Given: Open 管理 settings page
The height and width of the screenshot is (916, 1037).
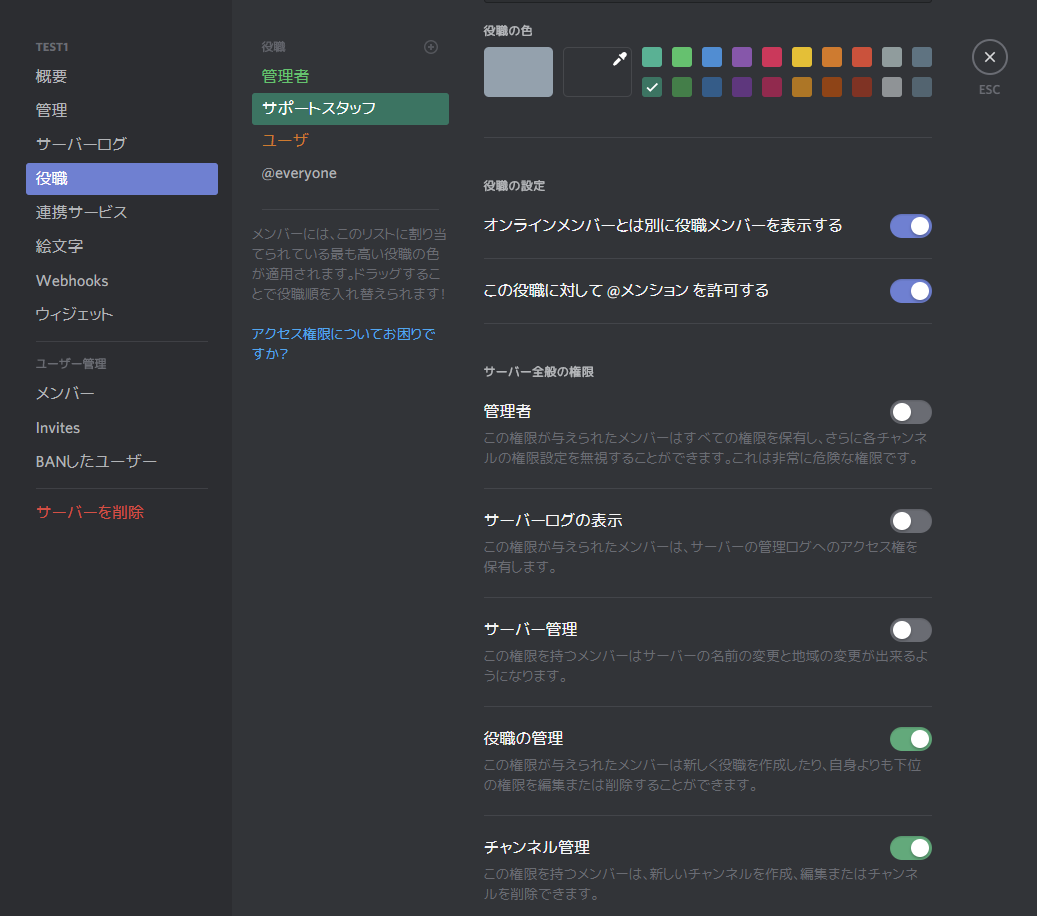Looking at the screenshot, I should (x=122, y=110).
